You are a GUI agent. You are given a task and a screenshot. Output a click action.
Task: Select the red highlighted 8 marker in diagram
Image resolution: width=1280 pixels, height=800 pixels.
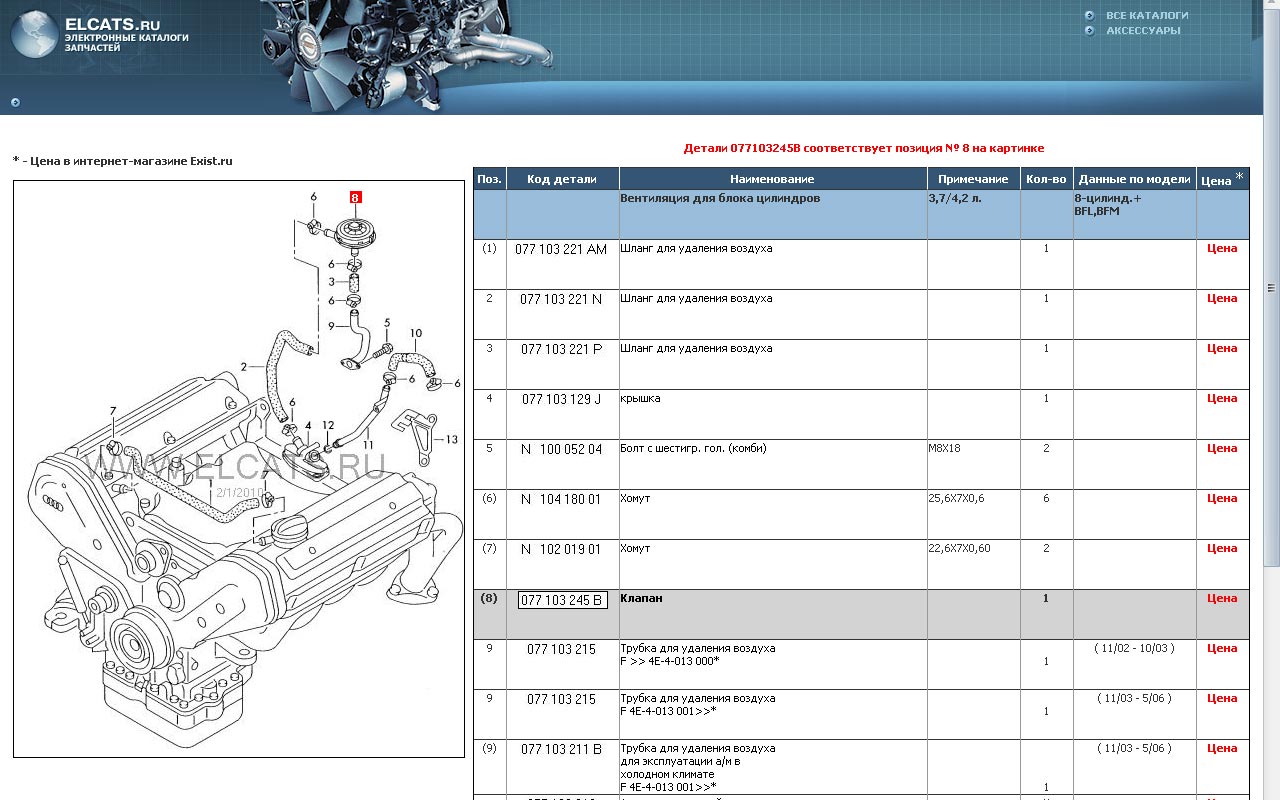coord(355,197)
